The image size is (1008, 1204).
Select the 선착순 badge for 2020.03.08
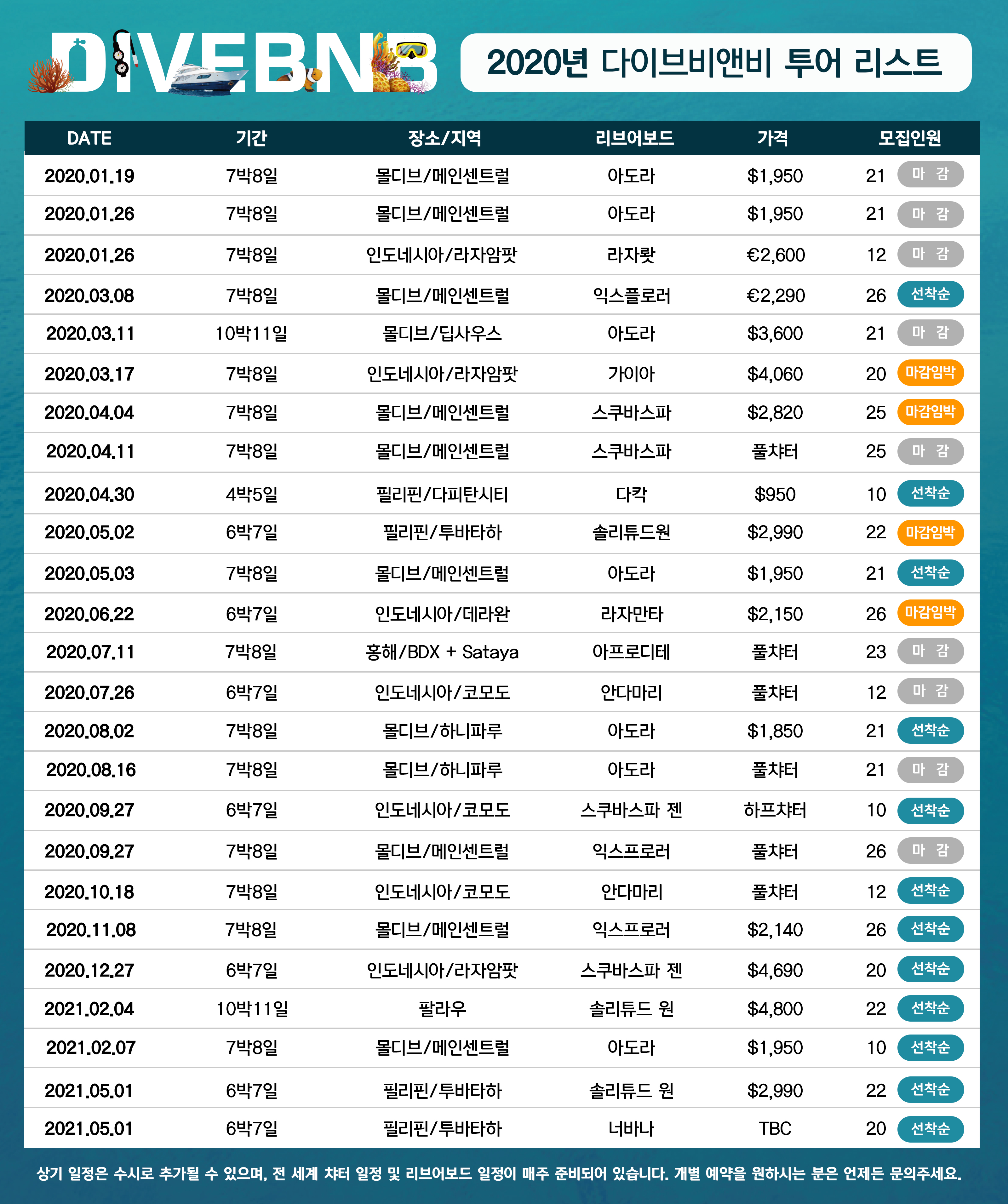pos(930,294)
